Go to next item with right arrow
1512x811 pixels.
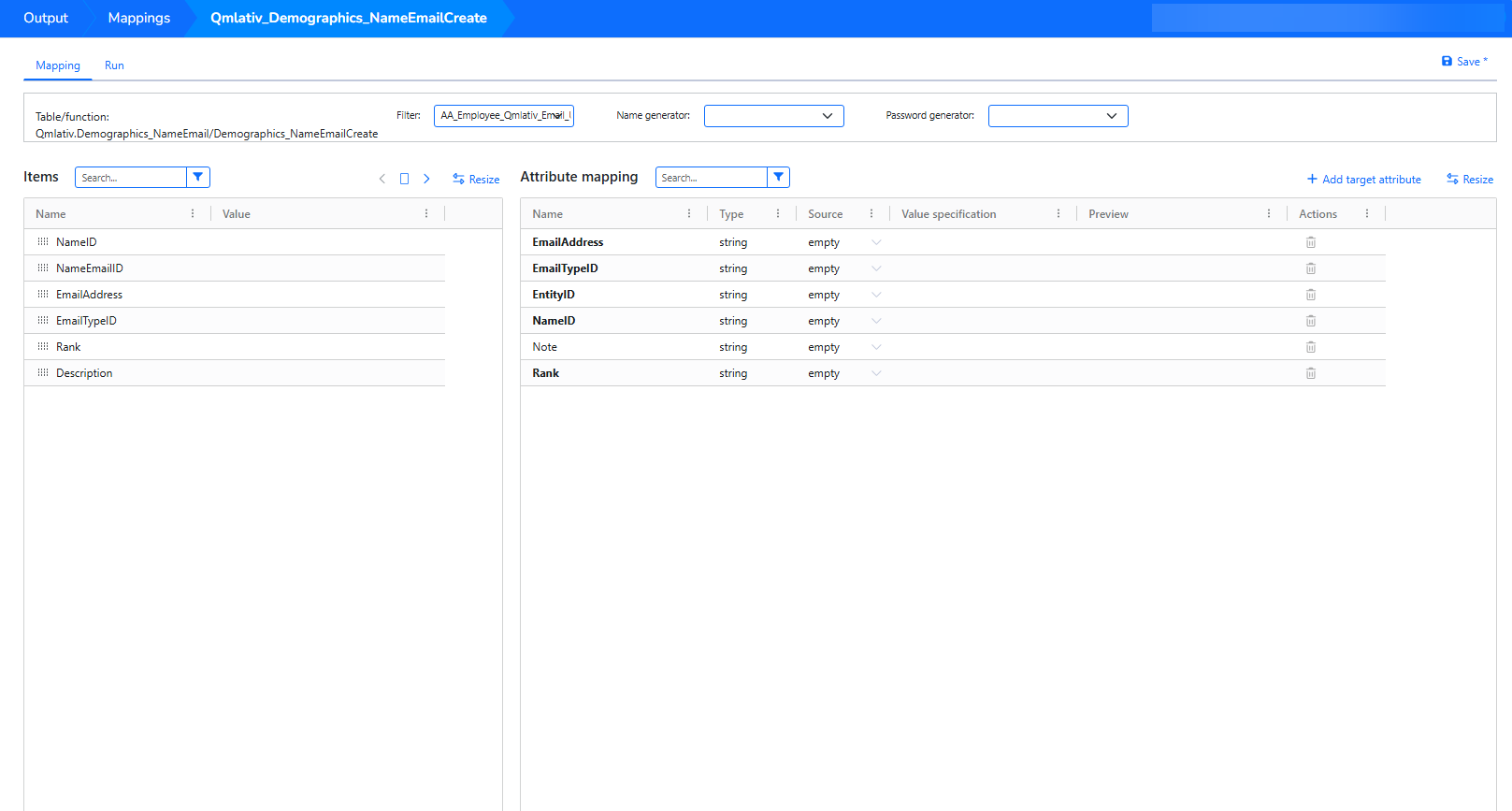(x=426, y=179)
